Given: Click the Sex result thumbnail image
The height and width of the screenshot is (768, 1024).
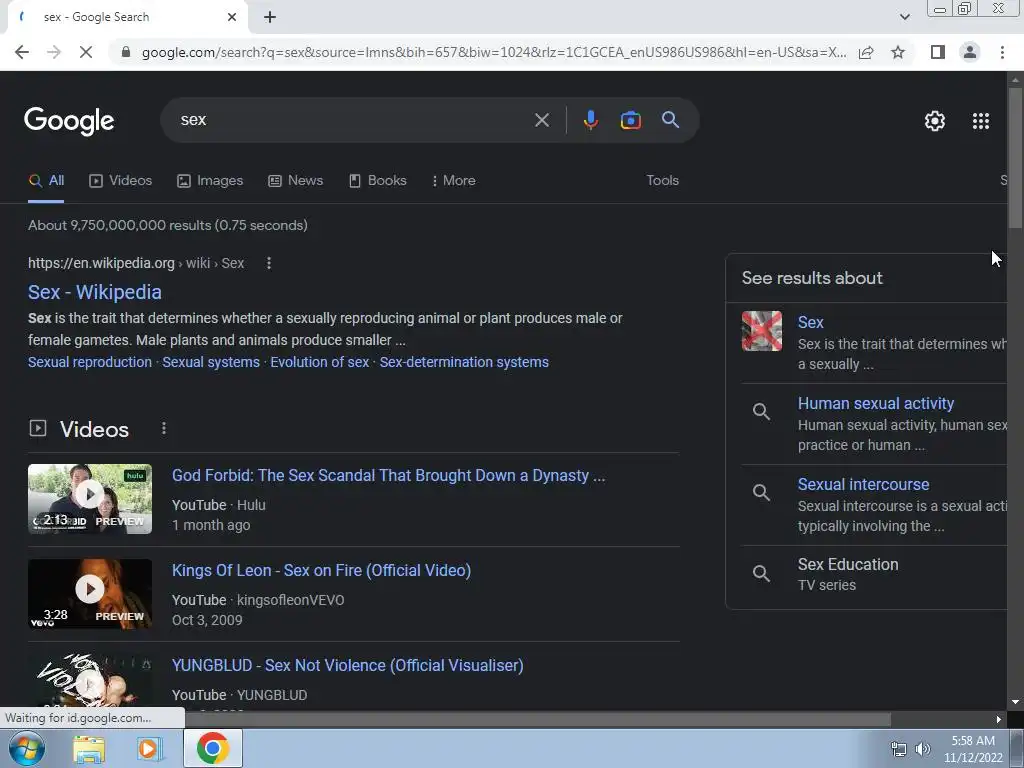Looking at the screenshot, I should pyautogui.click(x=761, y=331).
